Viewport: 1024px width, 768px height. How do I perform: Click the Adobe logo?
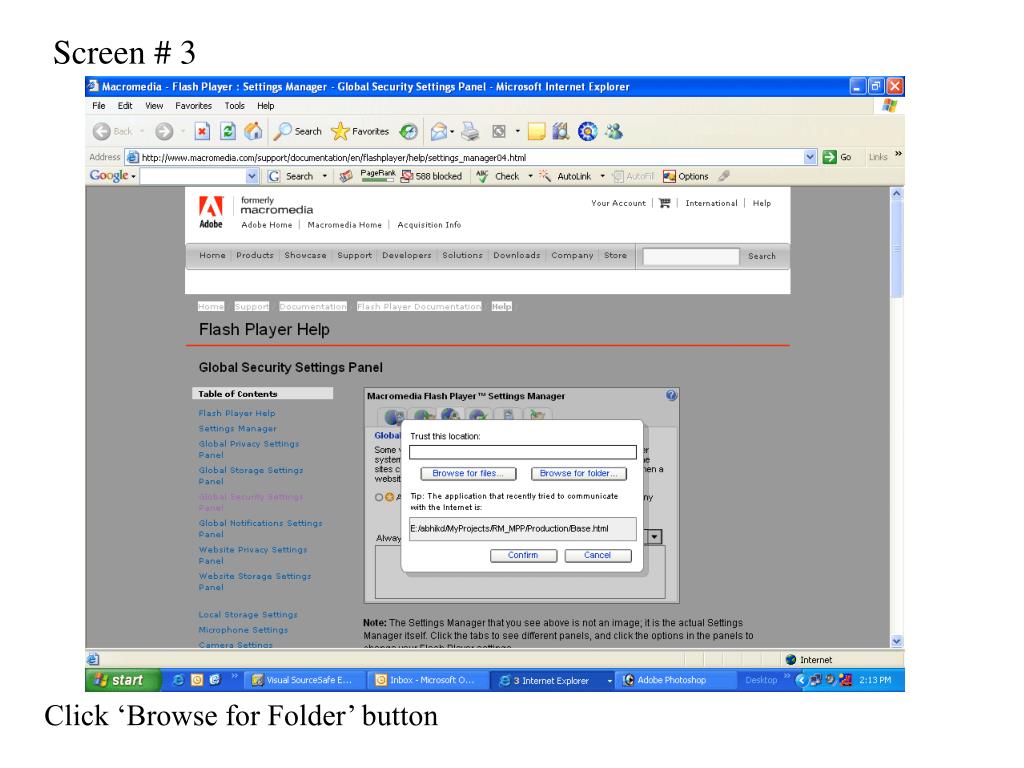pyautogui.click(x=211, y=212)
